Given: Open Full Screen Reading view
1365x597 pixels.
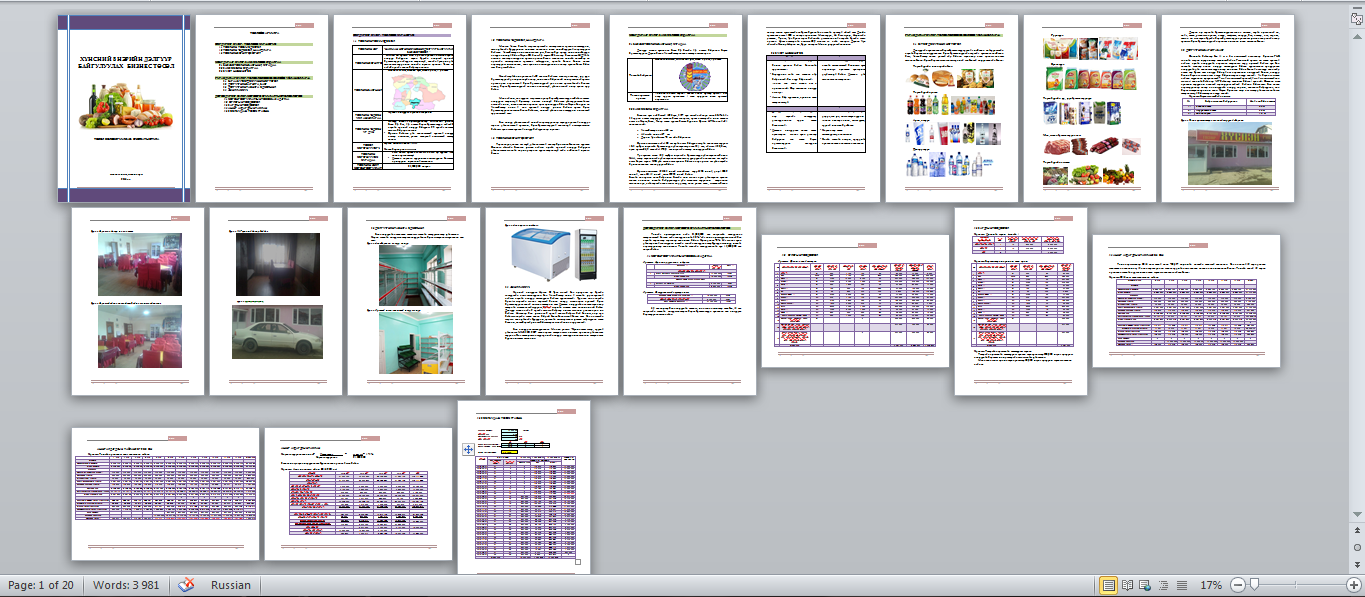Looking at the screenshot, I should point(1127,585).
